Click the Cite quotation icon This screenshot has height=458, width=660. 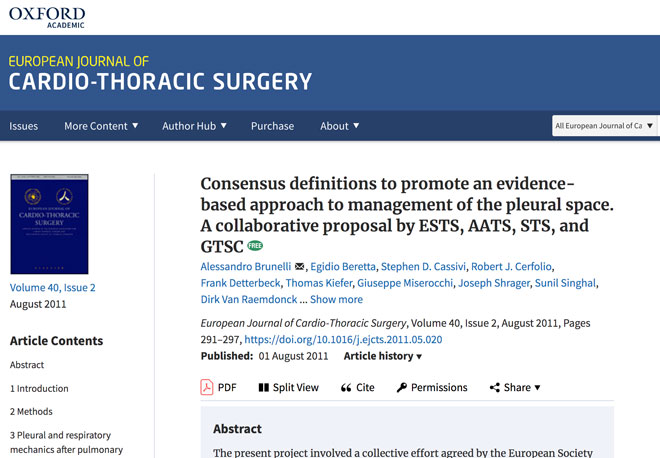click(x=346, y=388)
